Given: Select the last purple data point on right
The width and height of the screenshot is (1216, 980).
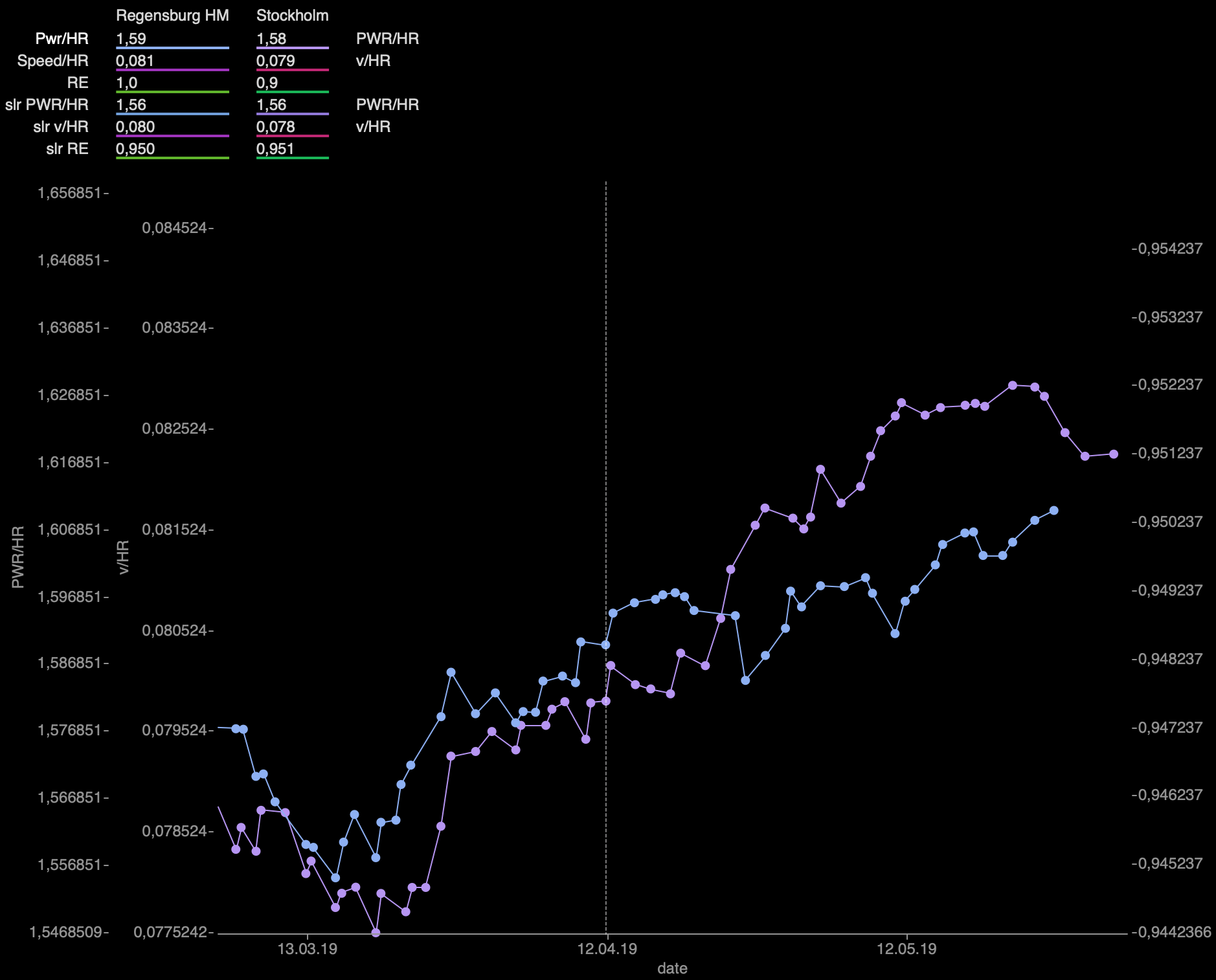Looking at the screenshot, I should (1114, 454).
